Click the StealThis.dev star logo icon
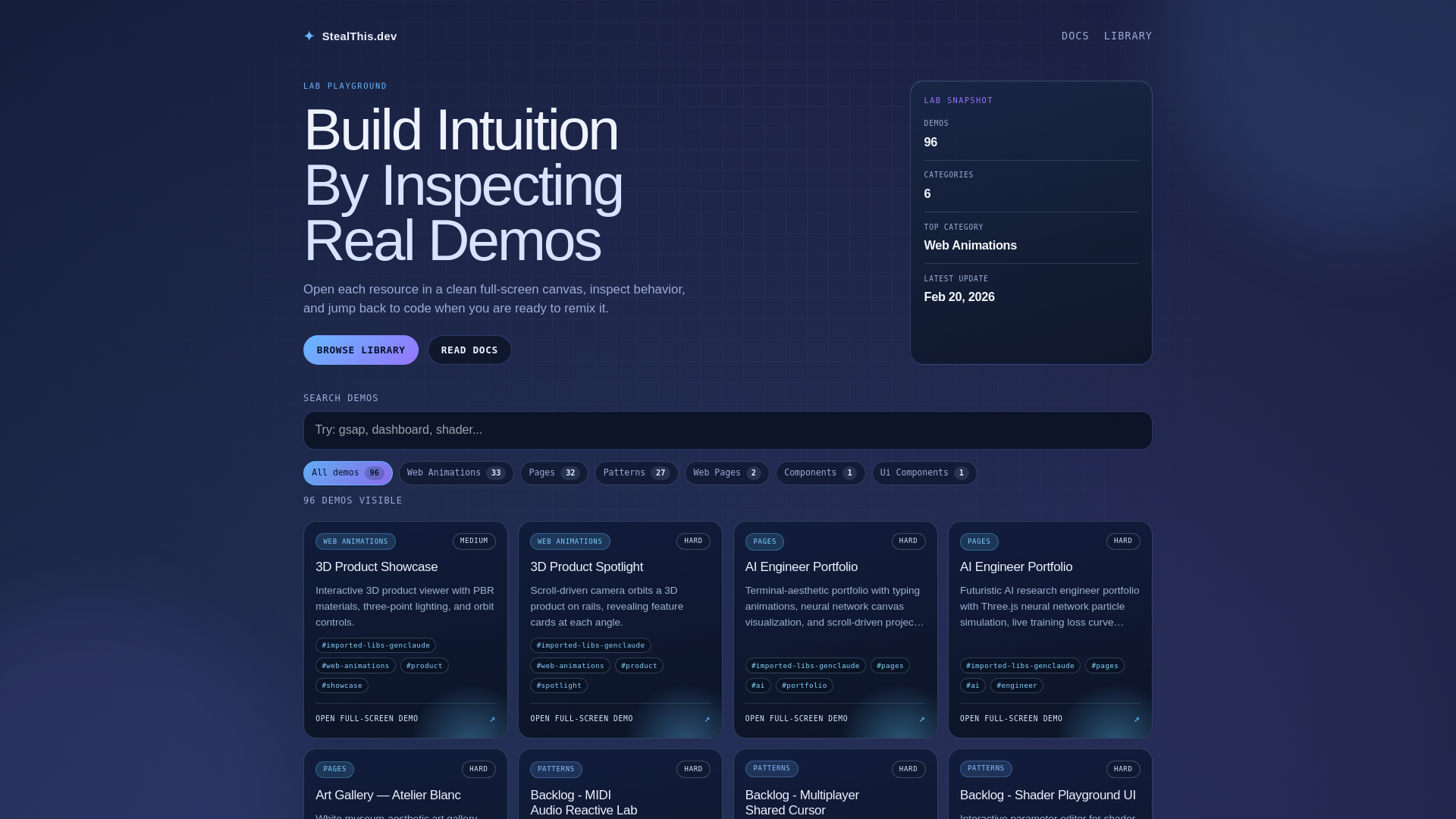The height and width of the screenshot is (819, 1456). tap(309, 36)
